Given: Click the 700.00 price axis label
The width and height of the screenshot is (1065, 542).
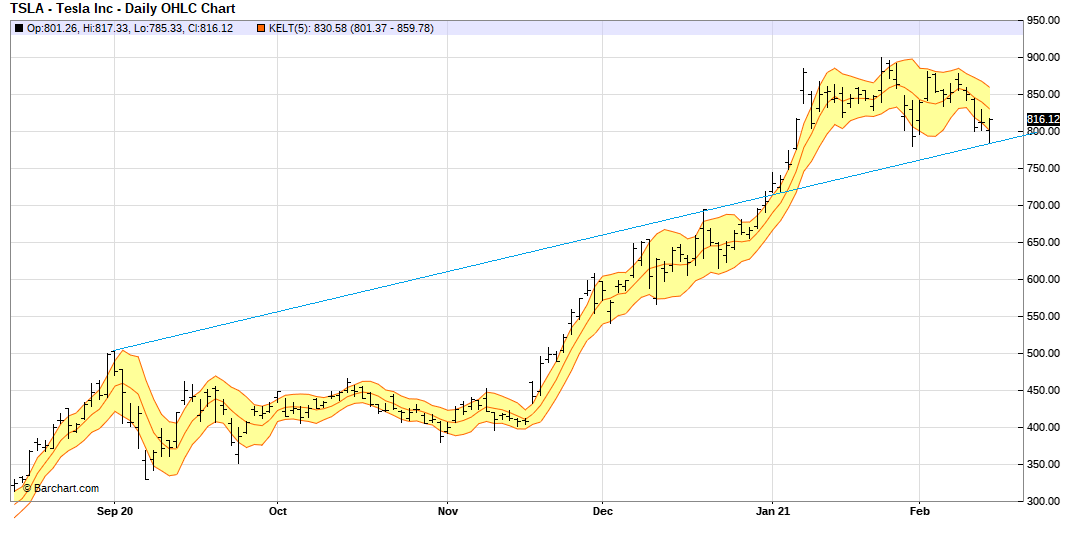Looking at the screenshot, I should click(x=1044, y=205).
